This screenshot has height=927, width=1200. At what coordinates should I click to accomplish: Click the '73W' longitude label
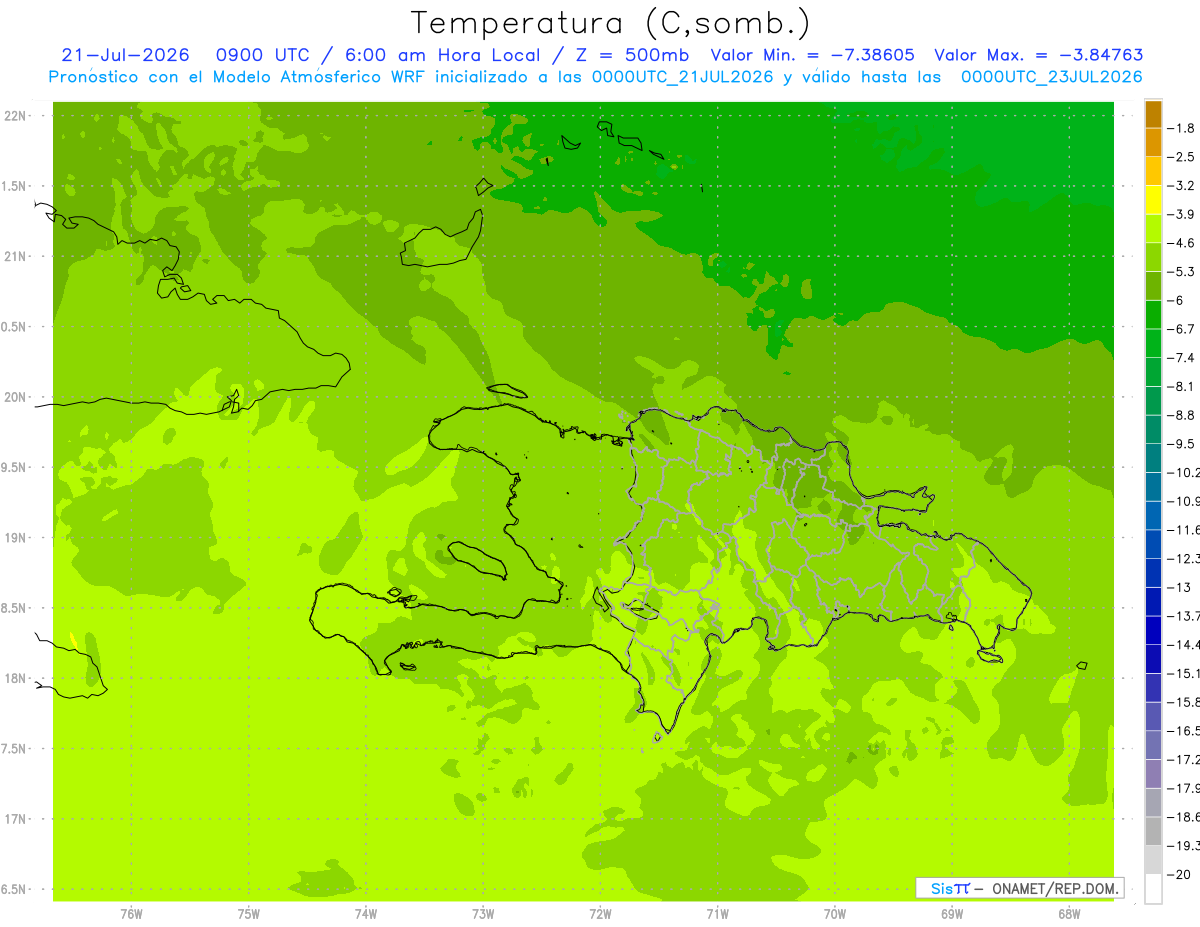tap(483, 913)
